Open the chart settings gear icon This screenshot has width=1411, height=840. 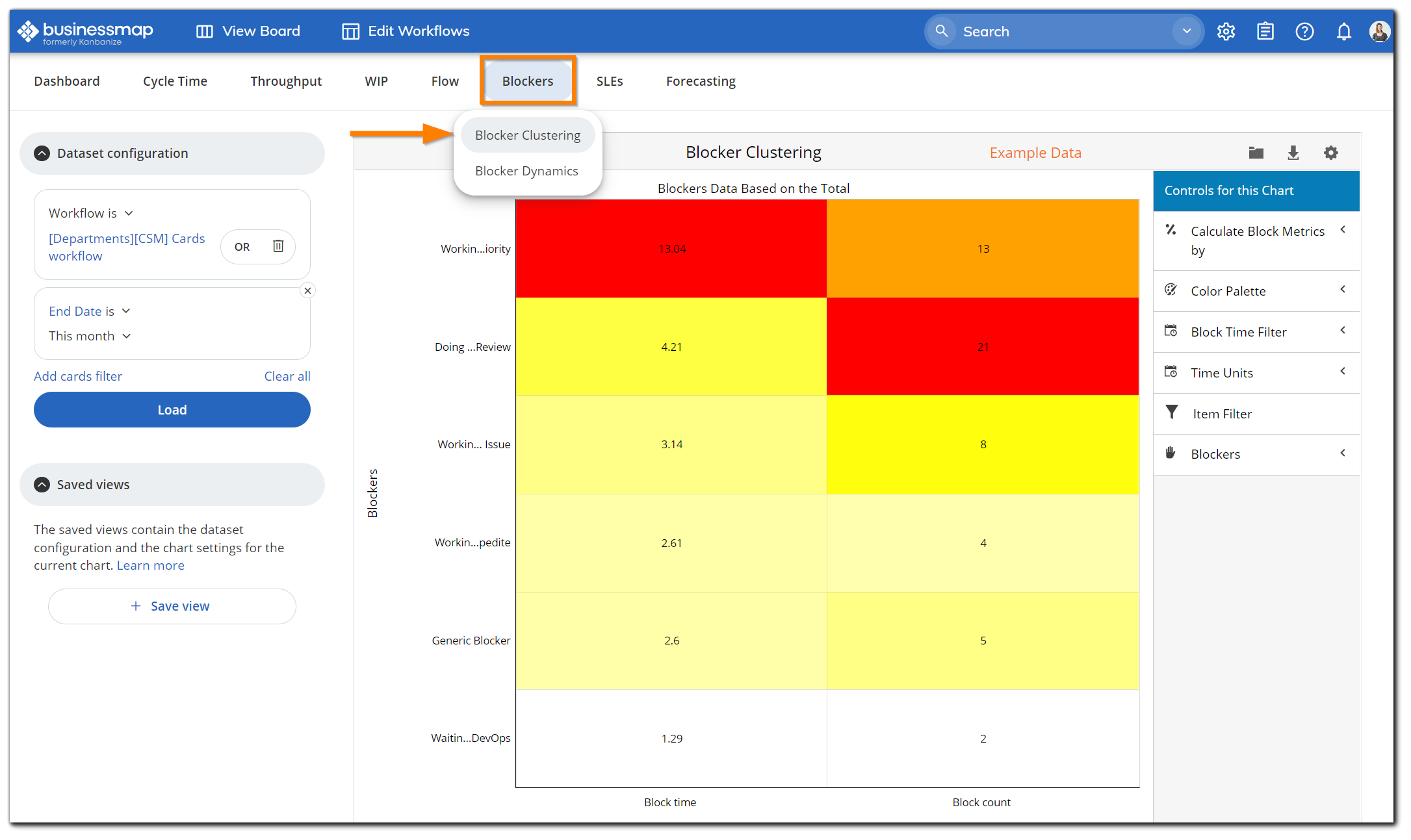pos(1330,153)
